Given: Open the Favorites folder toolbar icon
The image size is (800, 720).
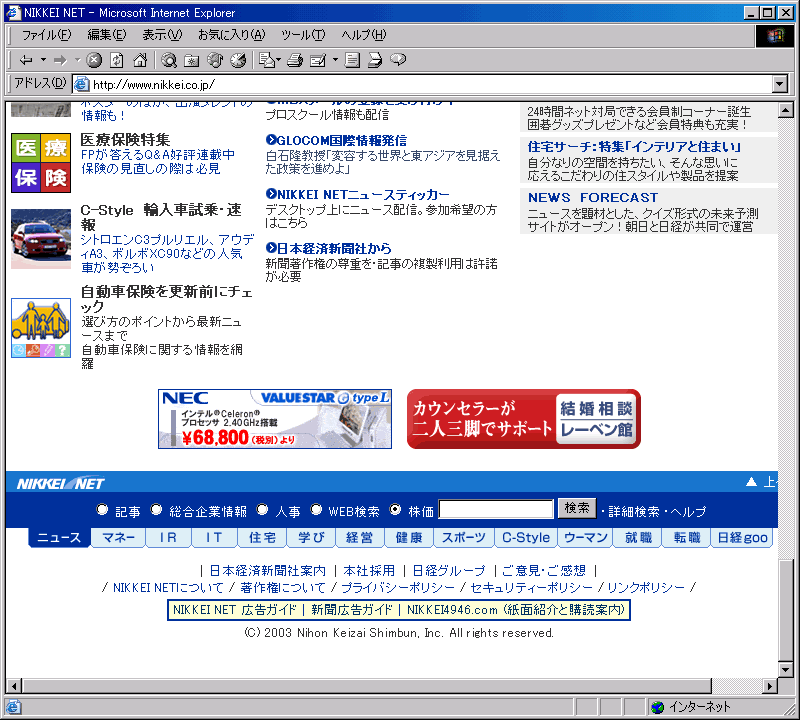Looking at the screenshot, I should click(x=191, y=60).
